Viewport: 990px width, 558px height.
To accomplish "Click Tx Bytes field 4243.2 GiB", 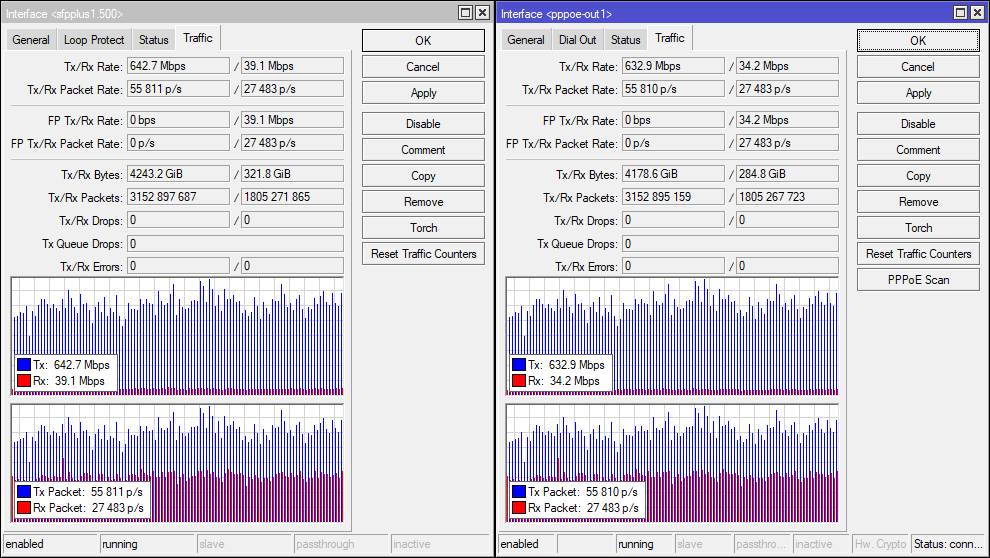I will (179, 174).
